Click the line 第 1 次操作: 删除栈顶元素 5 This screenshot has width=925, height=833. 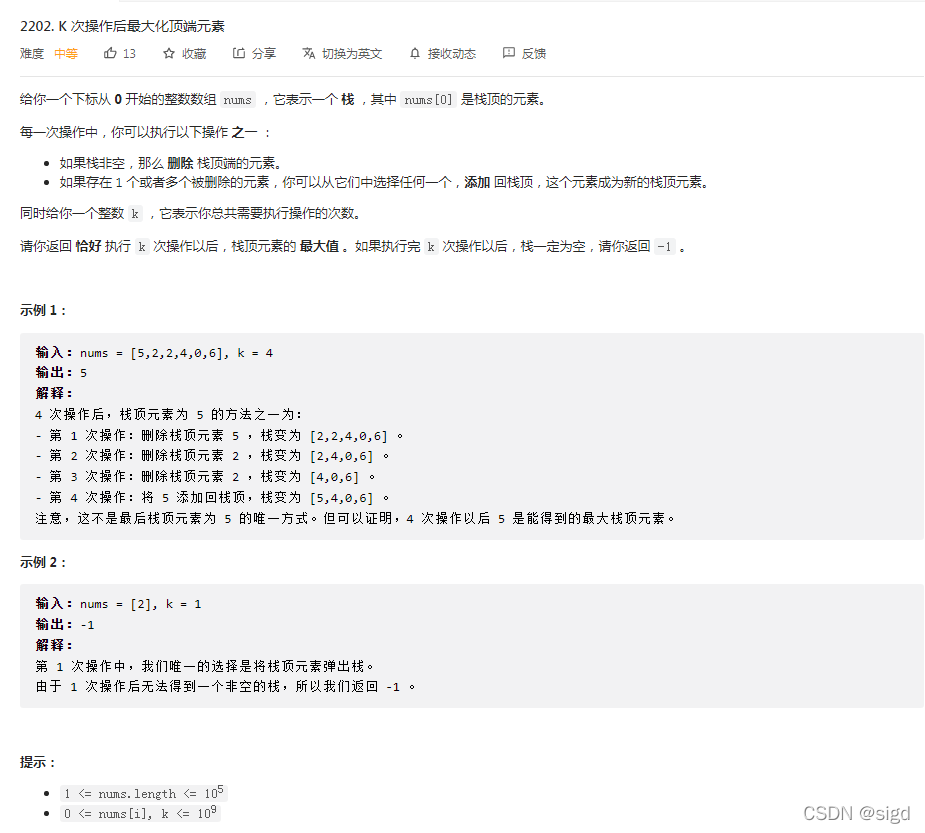pos(219,436)
